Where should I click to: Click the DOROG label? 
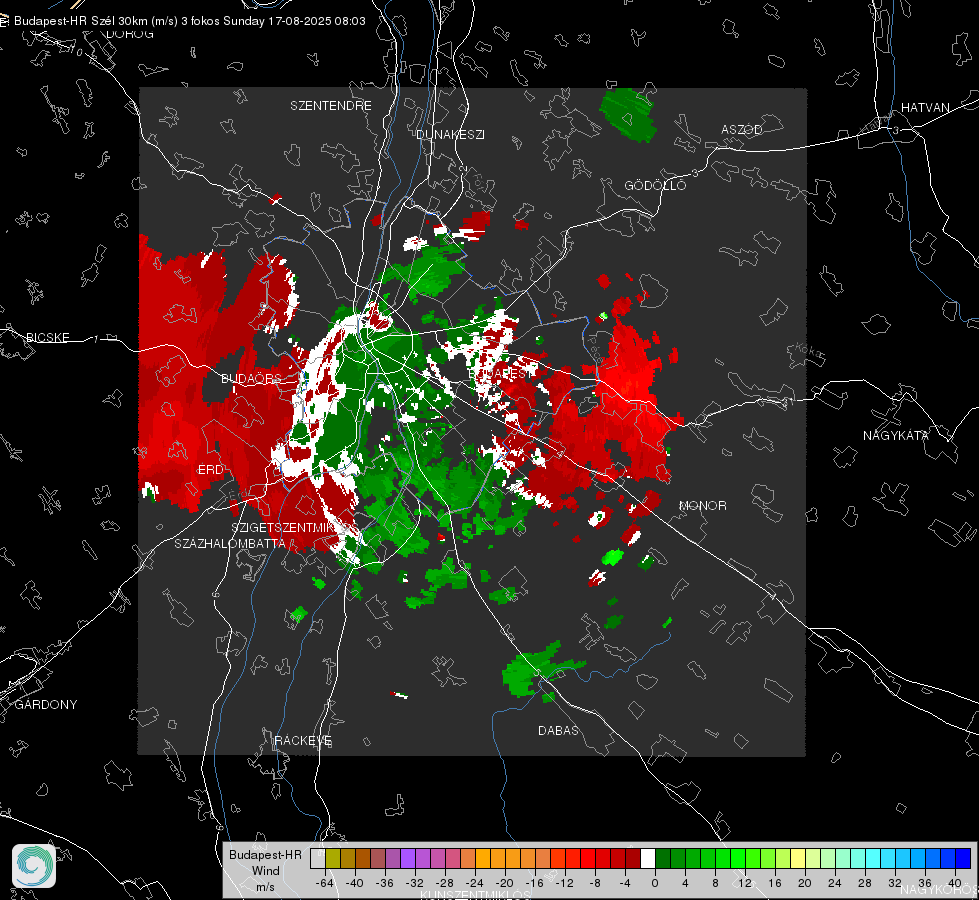(x=130, y=34)
